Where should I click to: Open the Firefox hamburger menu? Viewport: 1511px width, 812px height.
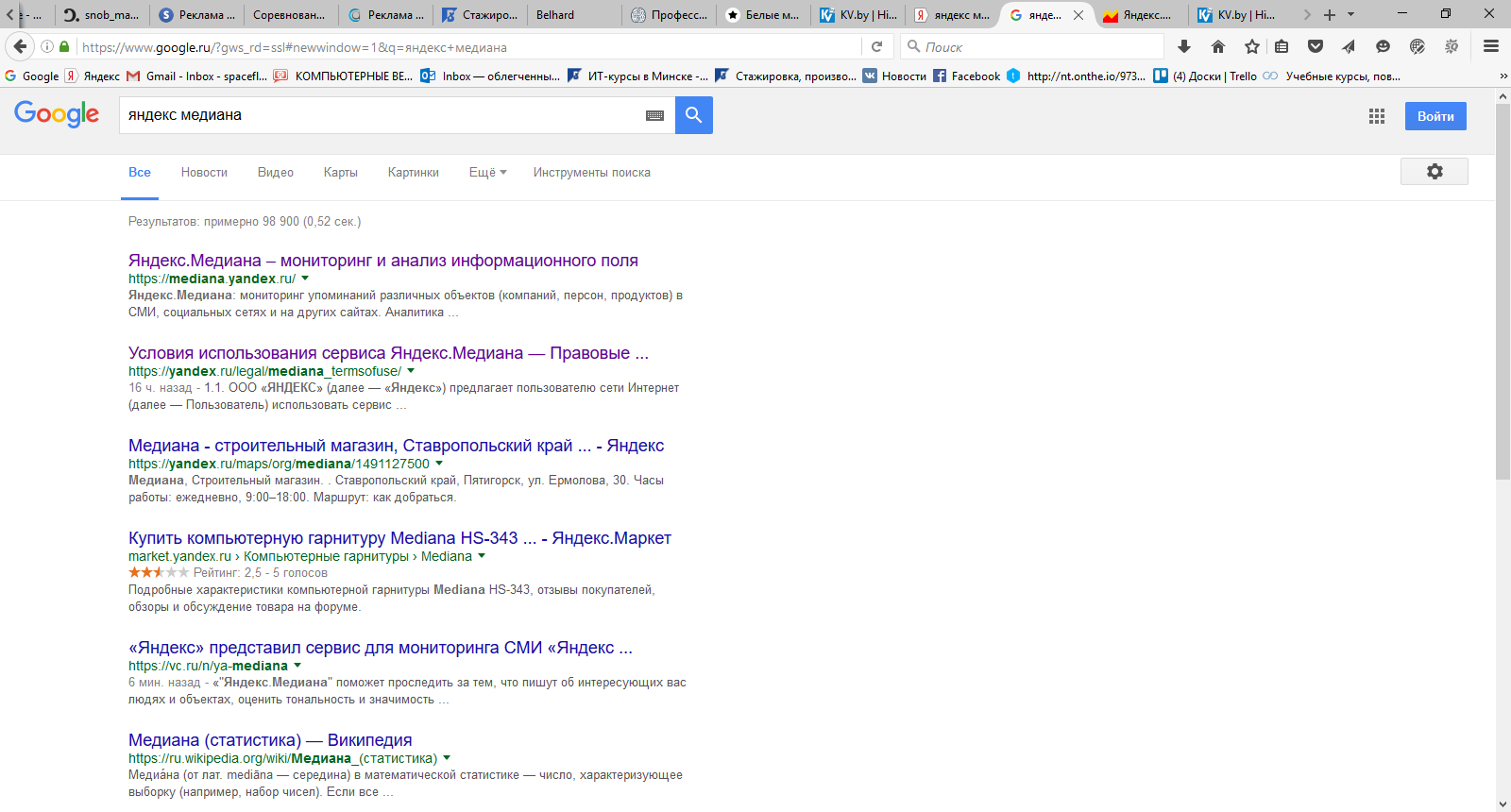(1491, 46)
